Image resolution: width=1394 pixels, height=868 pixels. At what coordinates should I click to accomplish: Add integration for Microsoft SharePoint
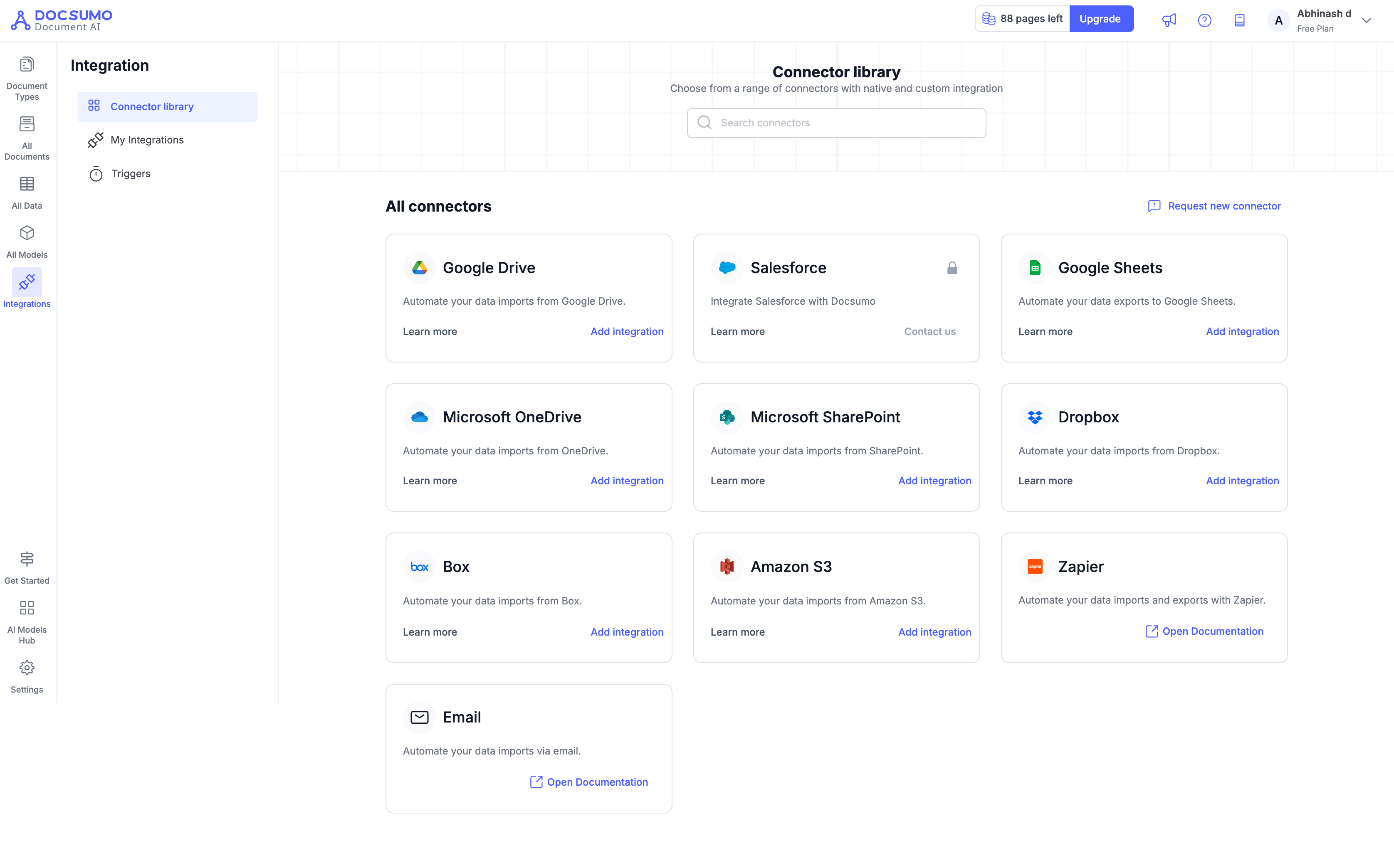tap(935, 481)
